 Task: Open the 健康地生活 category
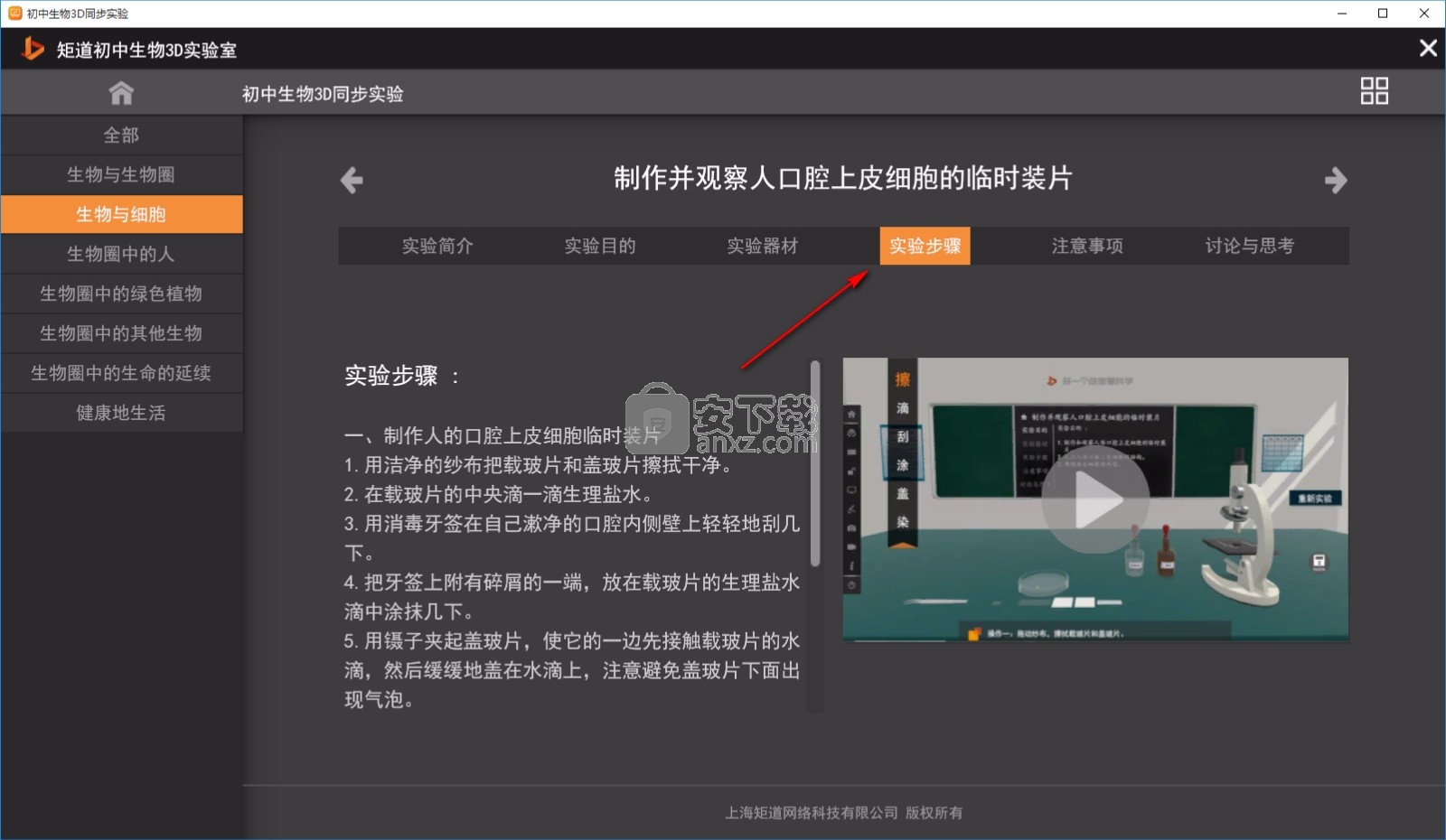(121, 413)
